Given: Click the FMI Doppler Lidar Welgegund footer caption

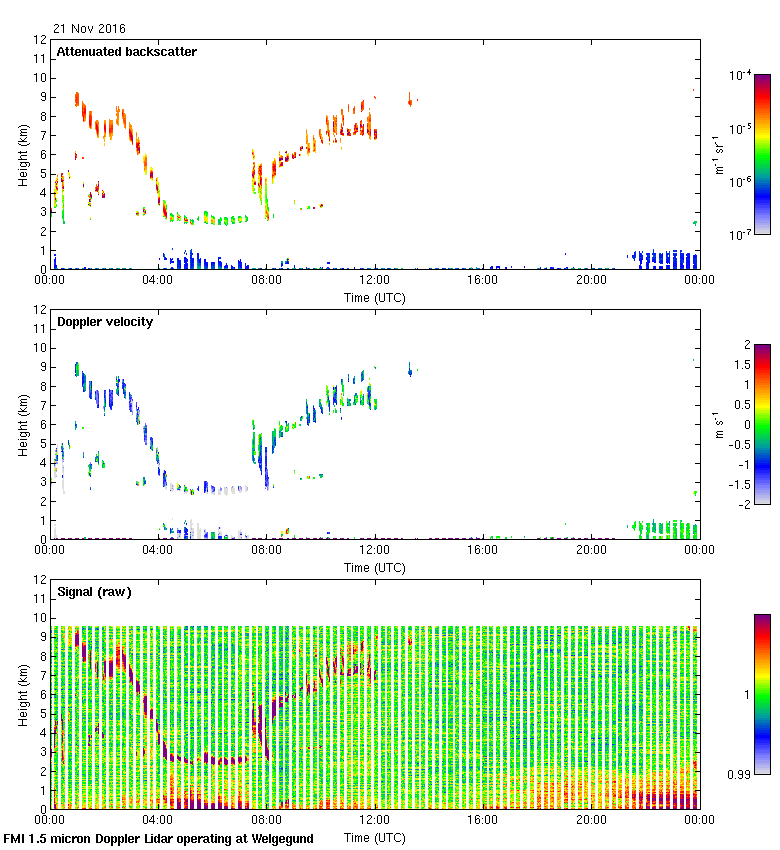Looking at the screenshot, I should pos(158,839).
